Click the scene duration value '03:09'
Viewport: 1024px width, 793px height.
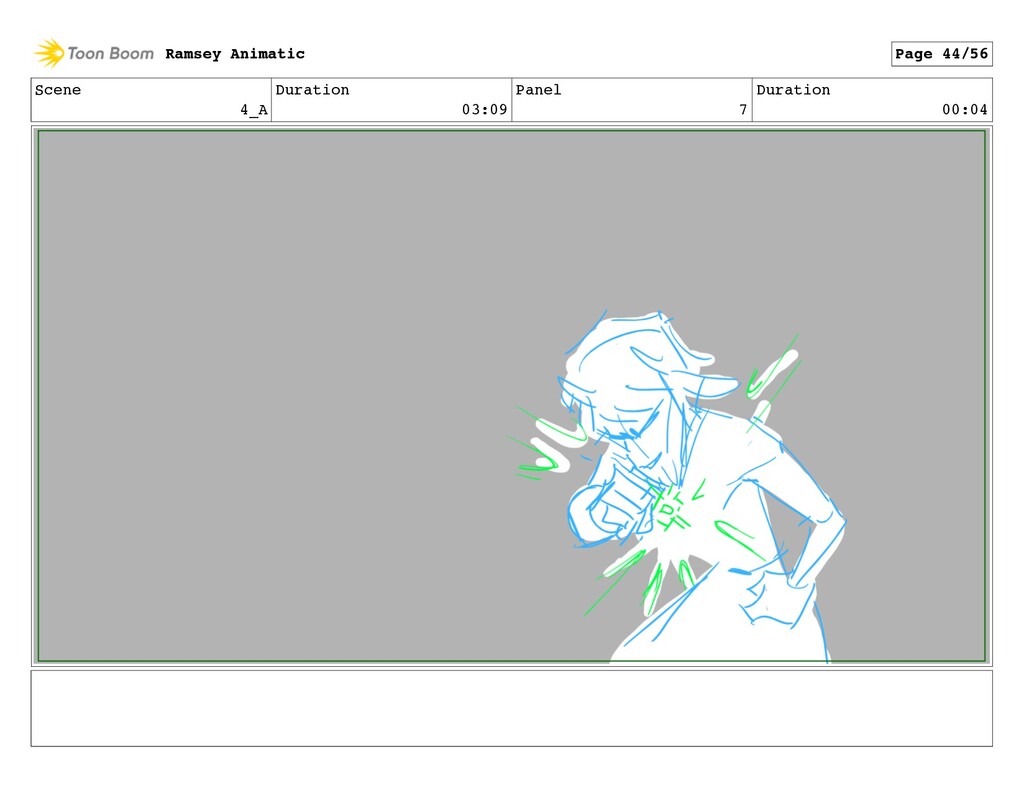pos(485,110)
